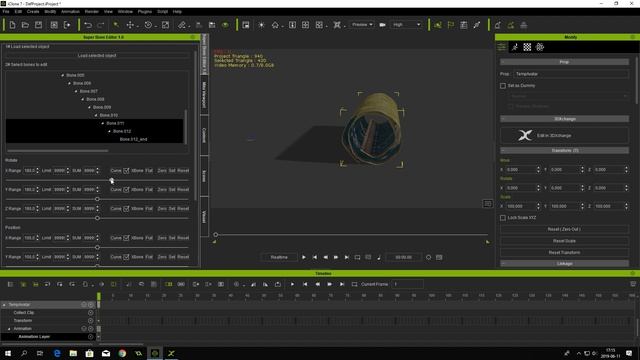Open the Edge browser from taskbar
This screenshot has height=360, width=640.
coord(57,353)
